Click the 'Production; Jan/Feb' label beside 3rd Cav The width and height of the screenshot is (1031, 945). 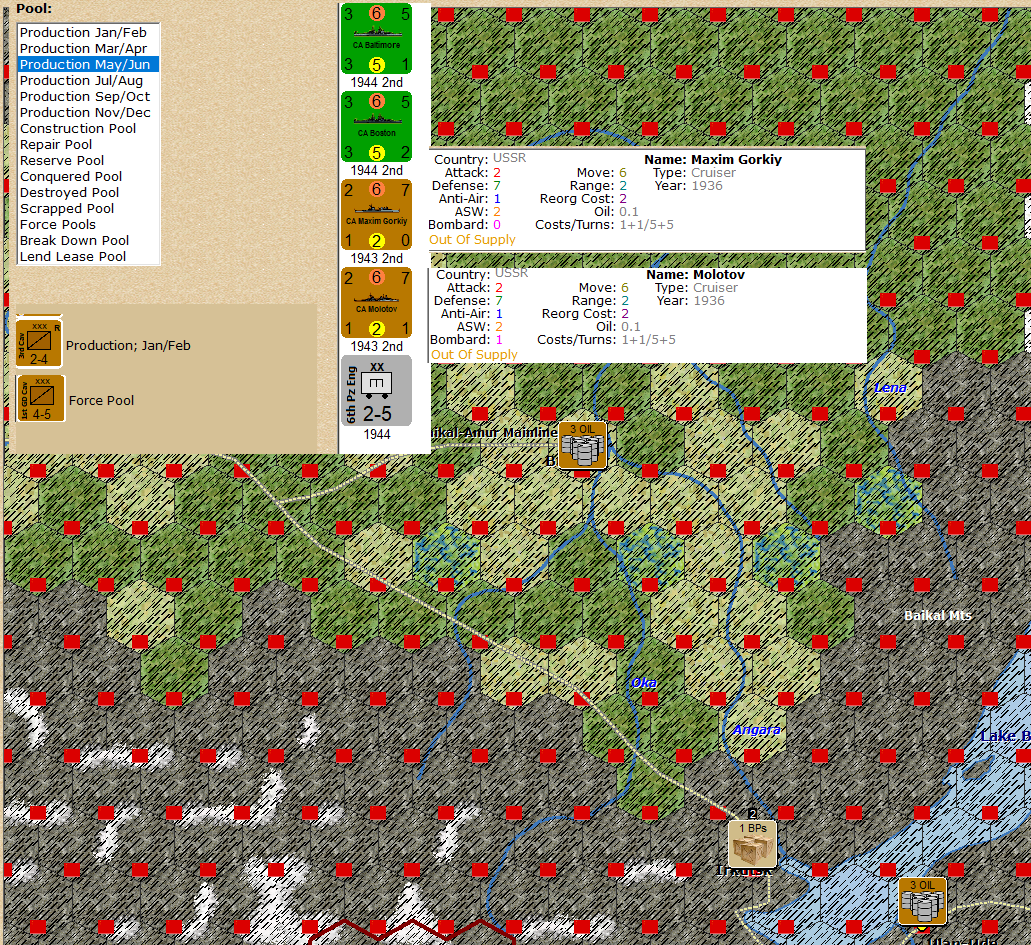coord(128,345)
